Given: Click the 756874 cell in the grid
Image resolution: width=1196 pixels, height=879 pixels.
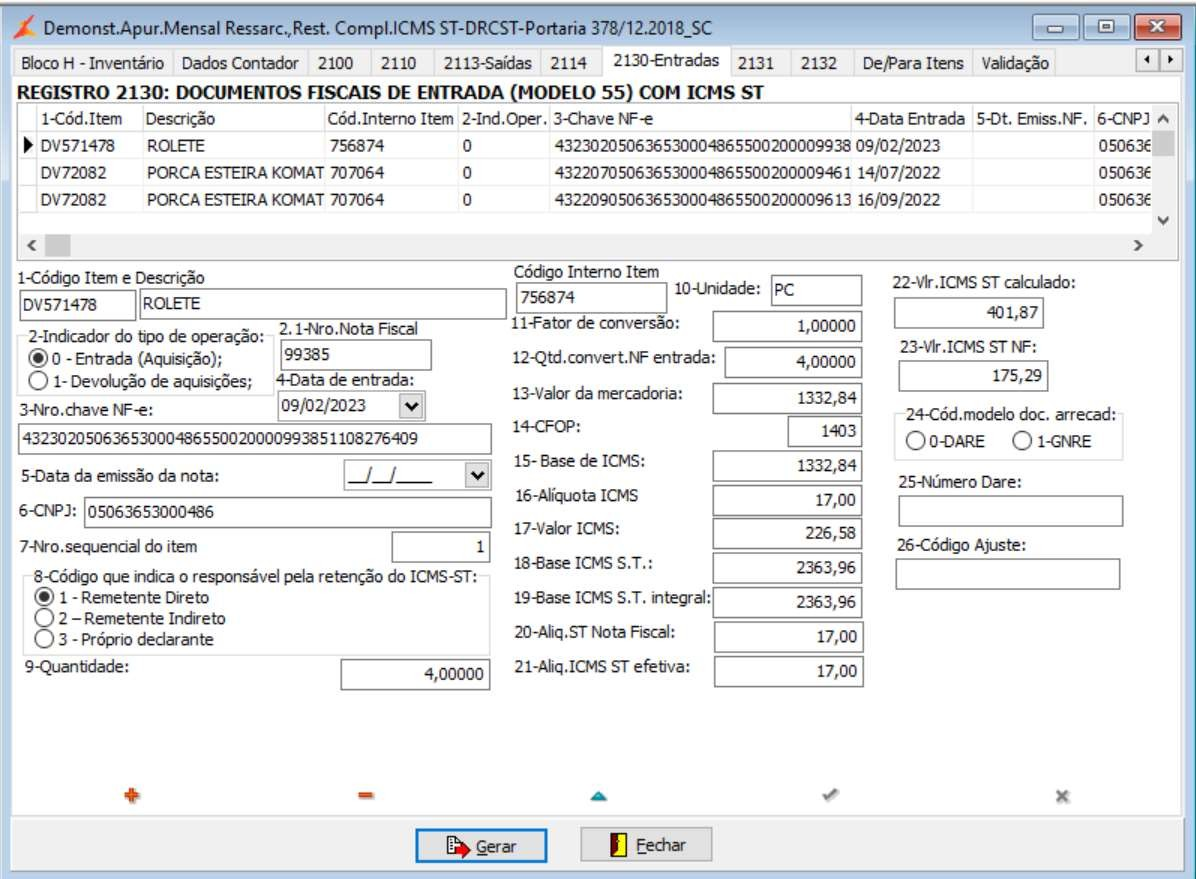Looking at the screenshot, I should click(391, 146).
